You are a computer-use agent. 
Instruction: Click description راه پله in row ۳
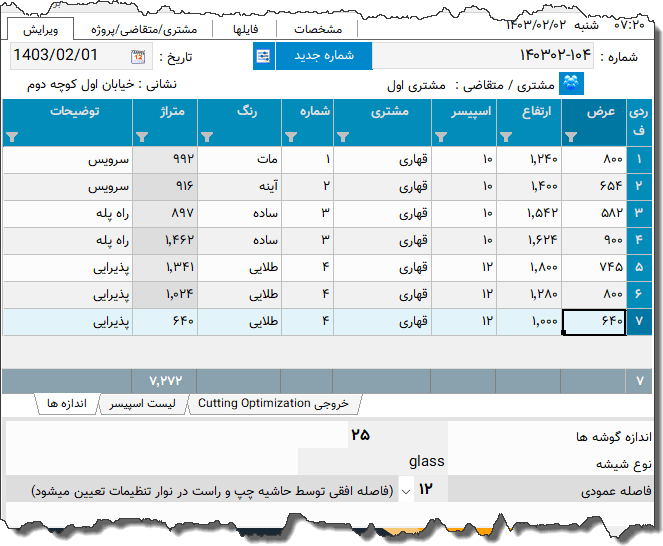coord(68,213)
